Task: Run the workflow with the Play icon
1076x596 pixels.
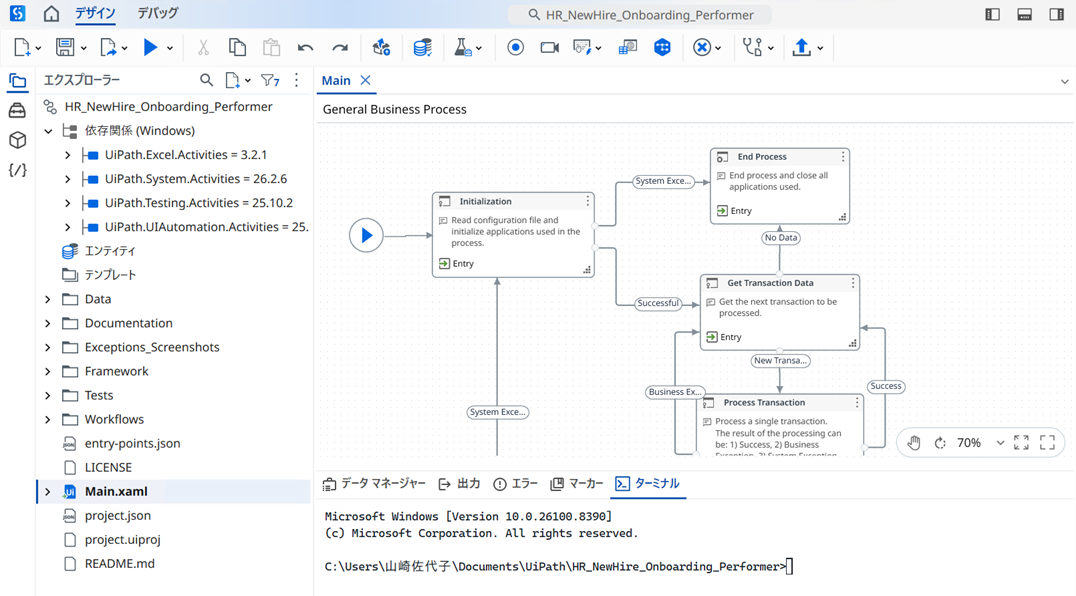Action: tap(150, 47)
